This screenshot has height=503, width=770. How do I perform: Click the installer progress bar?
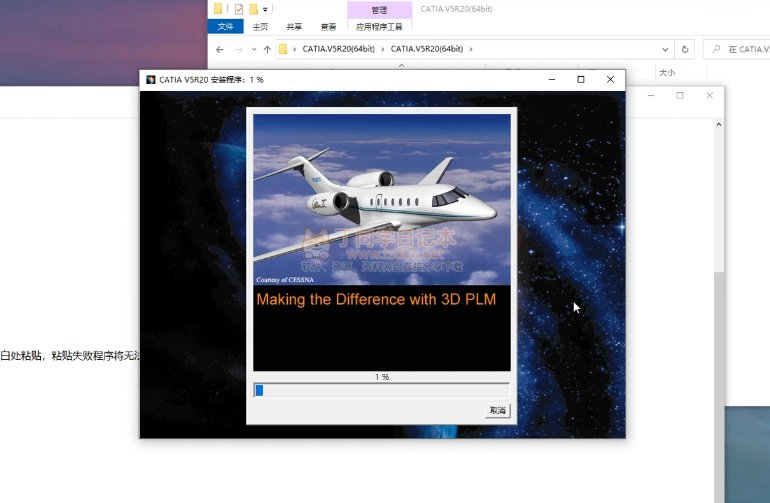point(382,390)
